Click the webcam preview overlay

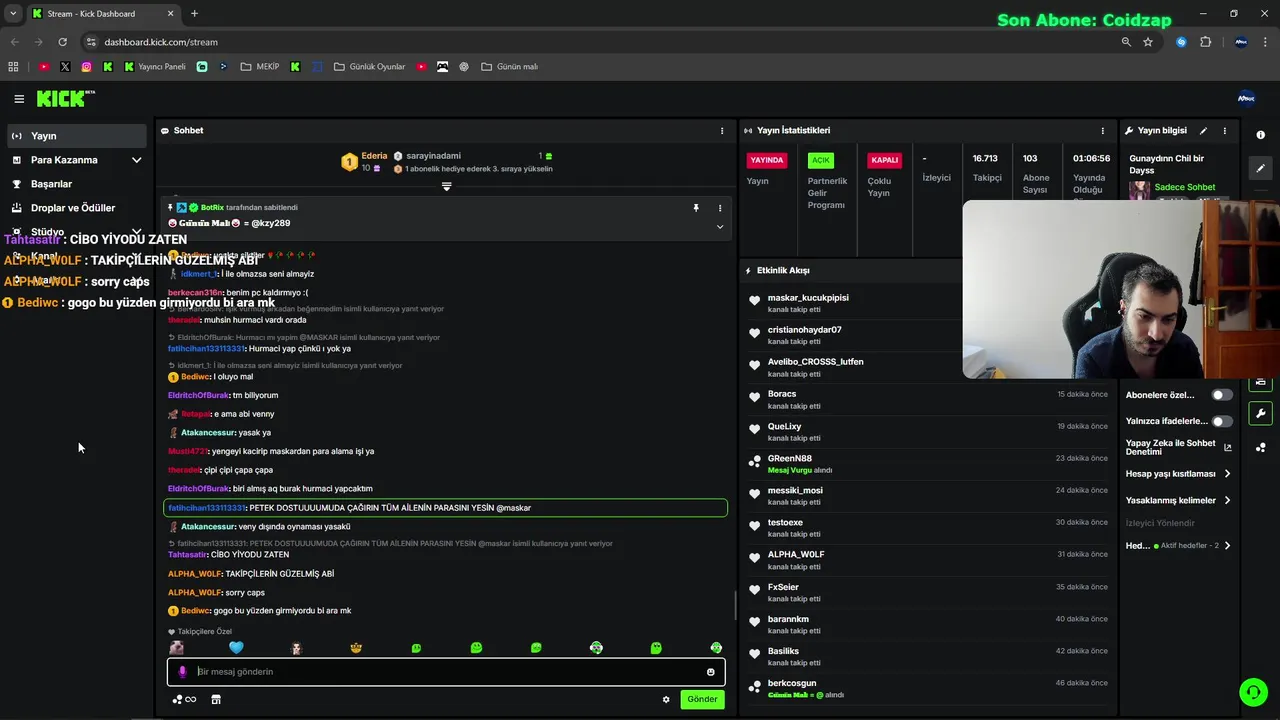1121,289
